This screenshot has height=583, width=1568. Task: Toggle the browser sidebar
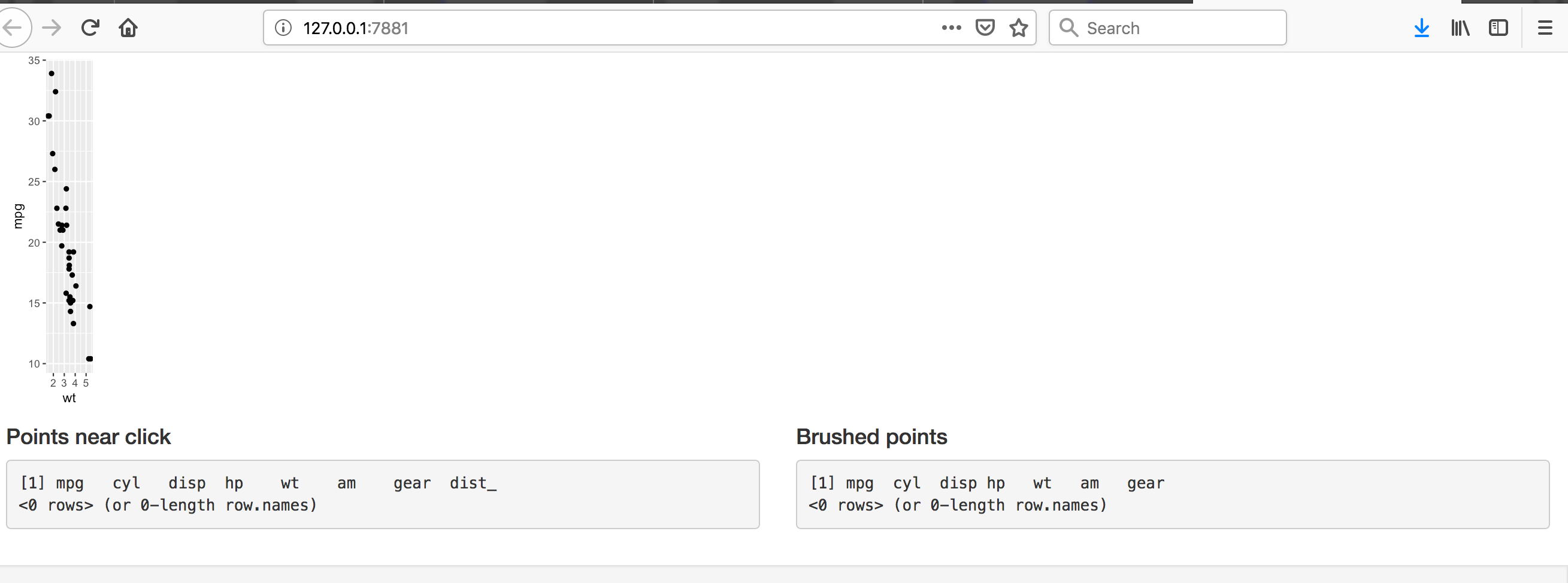[x=1498, y=28]
